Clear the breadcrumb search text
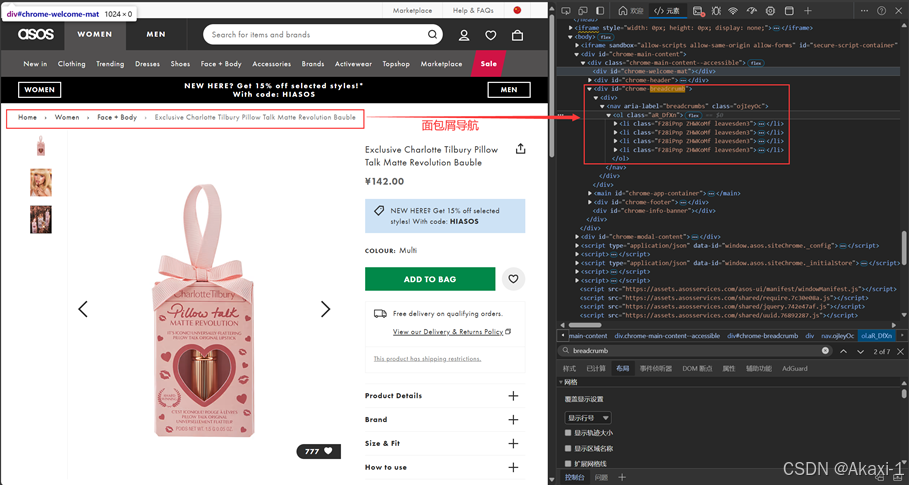This screenshot has width=909, height=485. pos(825,351)
